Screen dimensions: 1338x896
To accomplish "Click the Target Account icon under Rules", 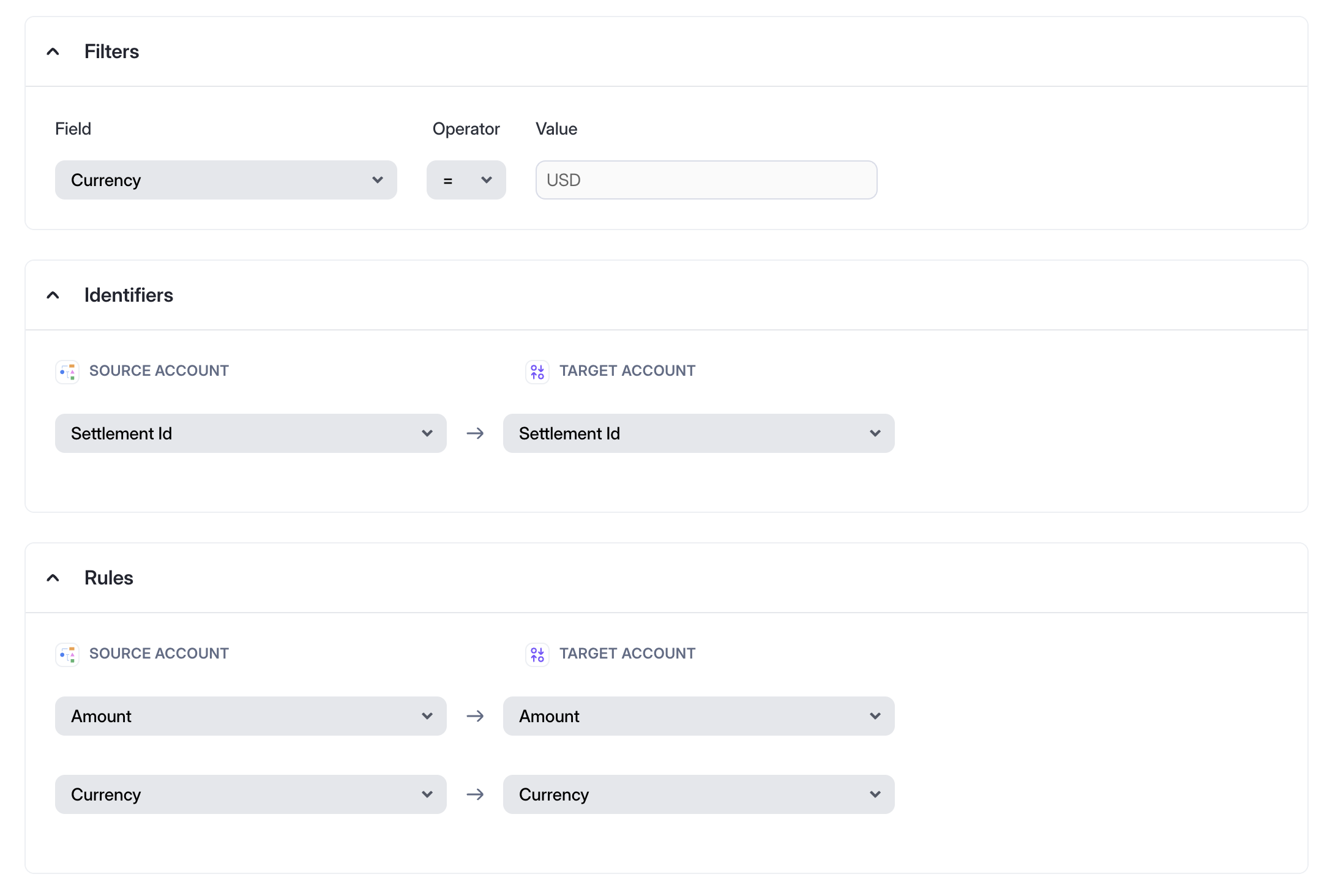I will 537,654.
